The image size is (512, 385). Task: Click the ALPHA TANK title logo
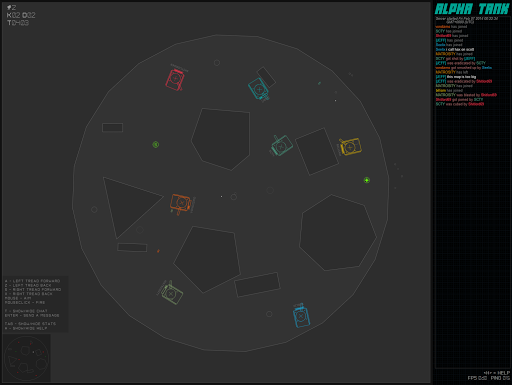click(x=472, y=9)
